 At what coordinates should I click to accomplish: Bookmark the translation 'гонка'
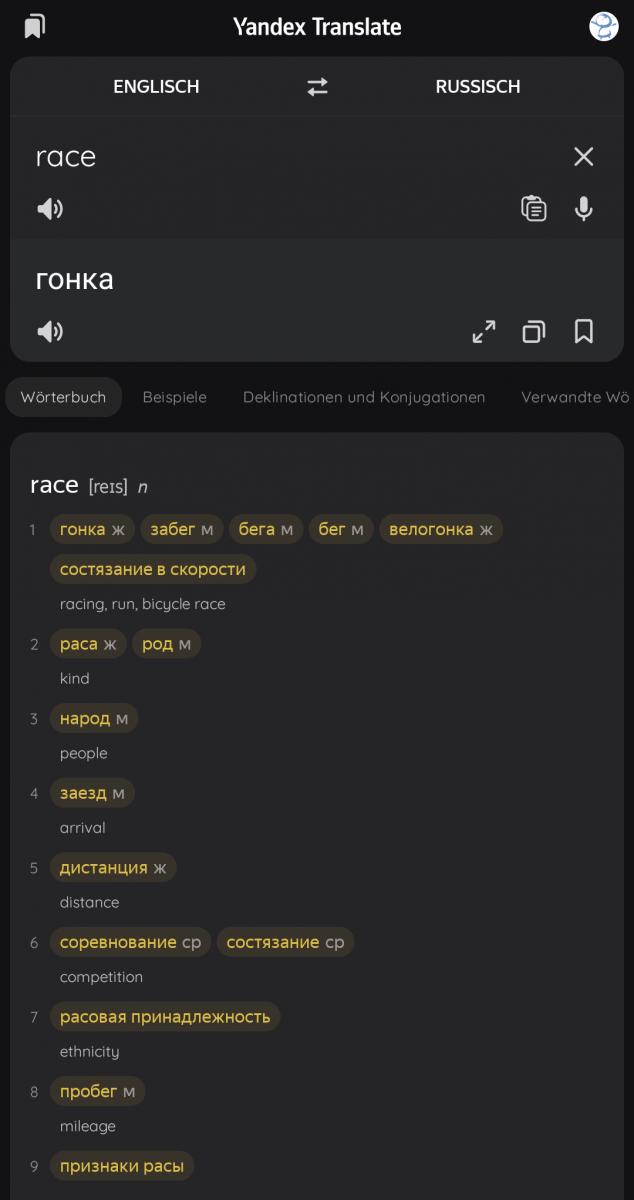584,331
